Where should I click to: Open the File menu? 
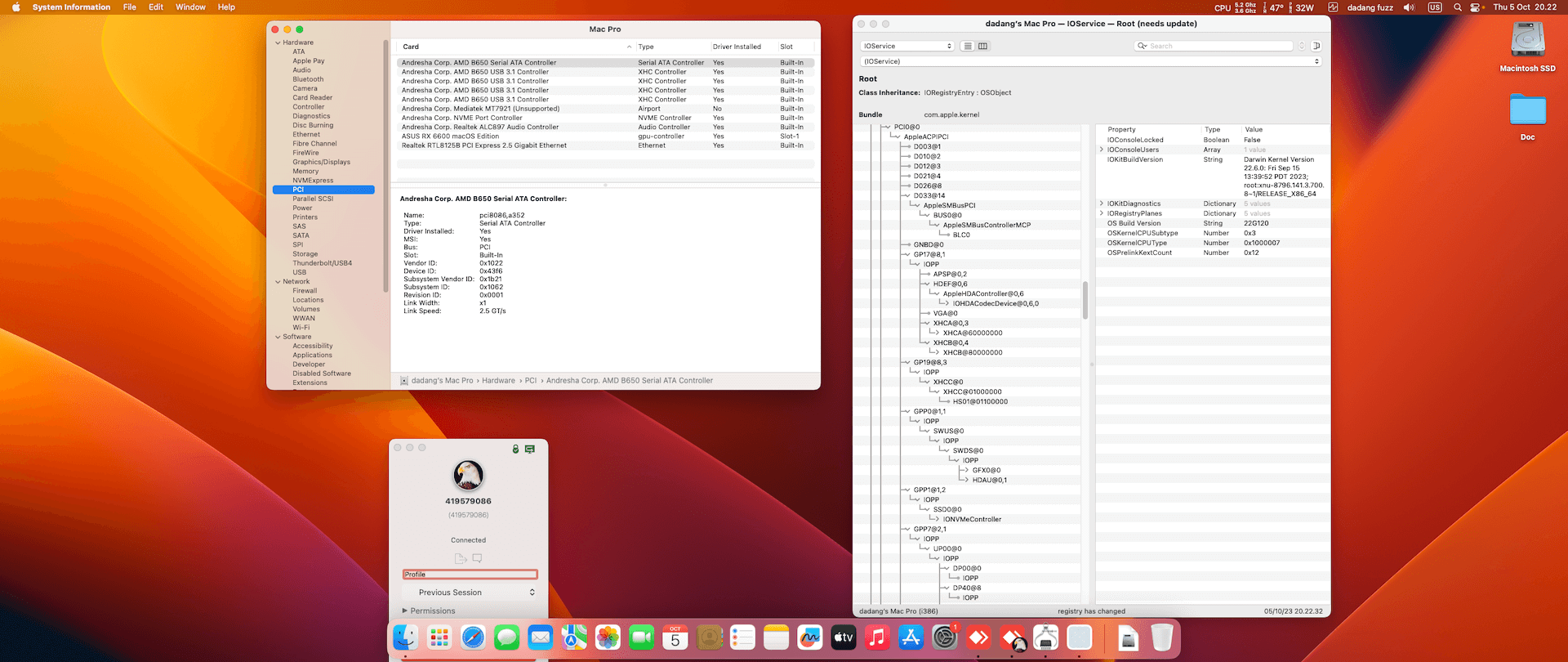point(129,7)
